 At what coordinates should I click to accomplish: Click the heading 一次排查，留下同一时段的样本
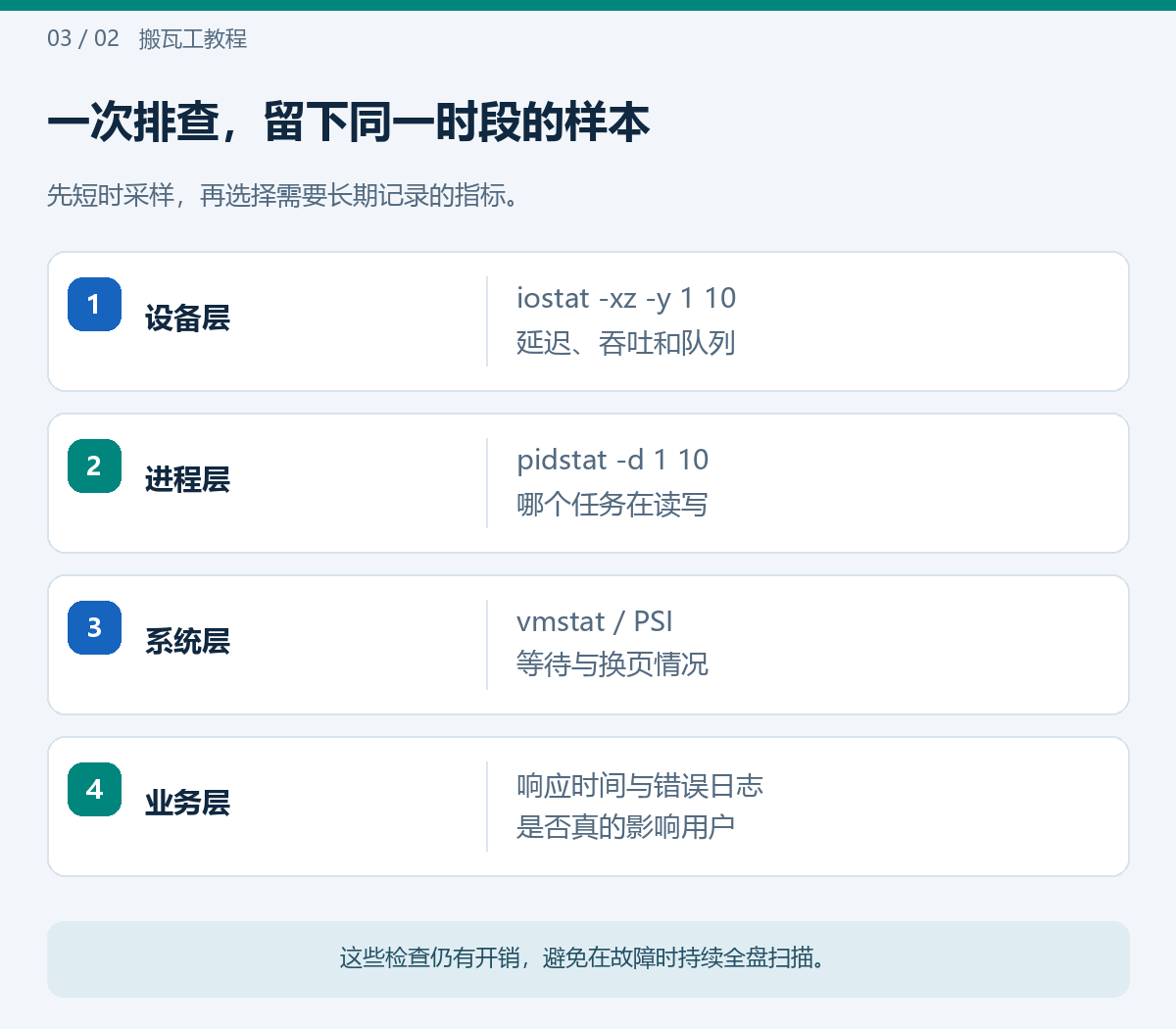pyautogui.click(x=349, y=123)
